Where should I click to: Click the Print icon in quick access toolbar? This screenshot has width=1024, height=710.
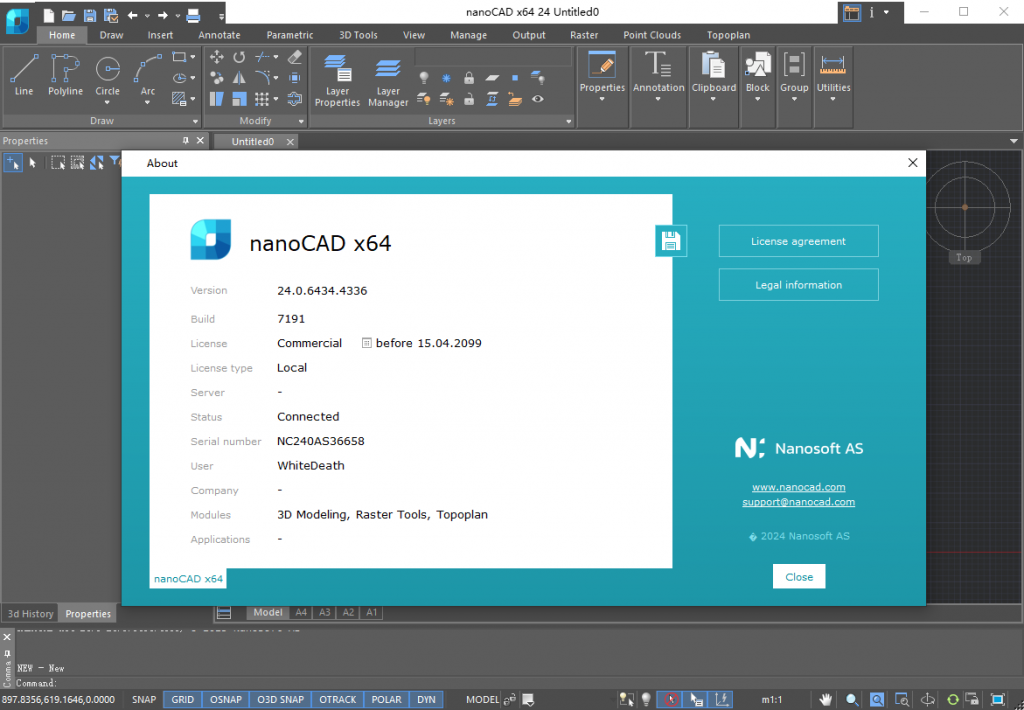coord(193,15)
